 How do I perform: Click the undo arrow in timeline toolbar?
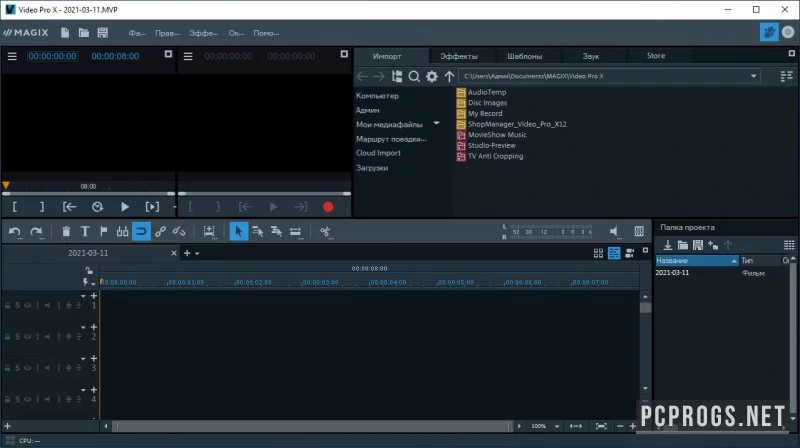click(x=14, y=232)
